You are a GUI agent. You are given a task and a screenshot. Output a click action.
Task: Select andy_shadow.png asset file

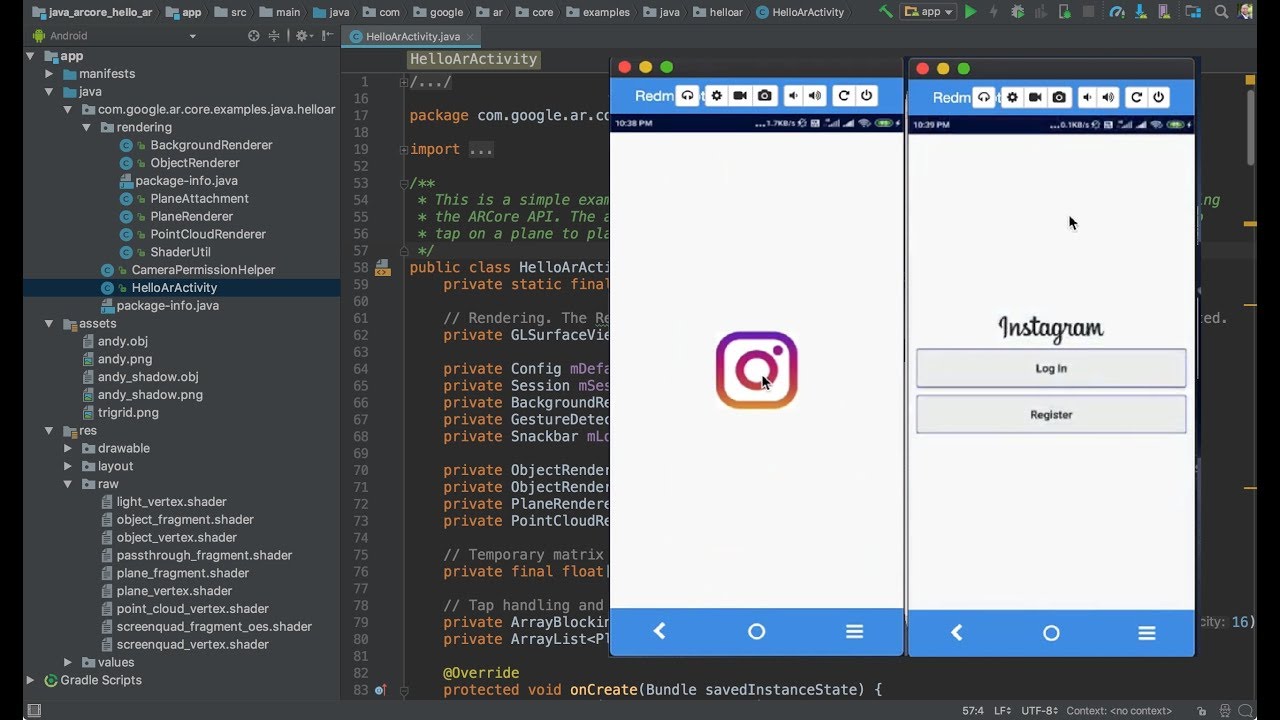[150, 395]
